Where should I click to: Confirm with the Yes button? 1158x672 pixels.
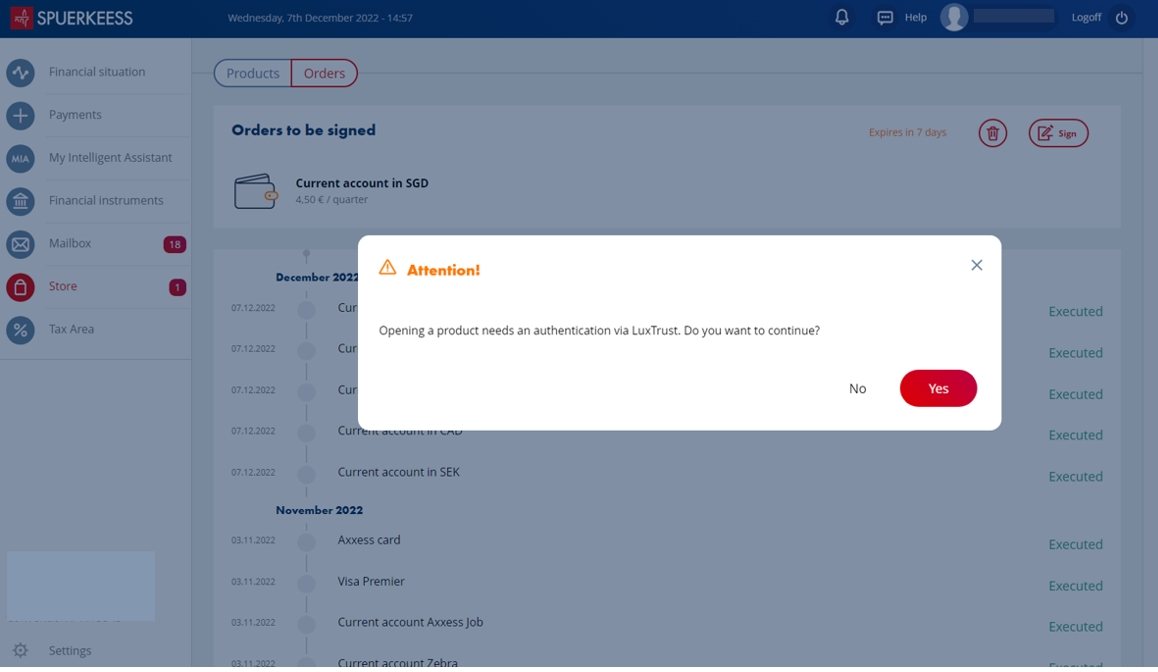point(937,388)
